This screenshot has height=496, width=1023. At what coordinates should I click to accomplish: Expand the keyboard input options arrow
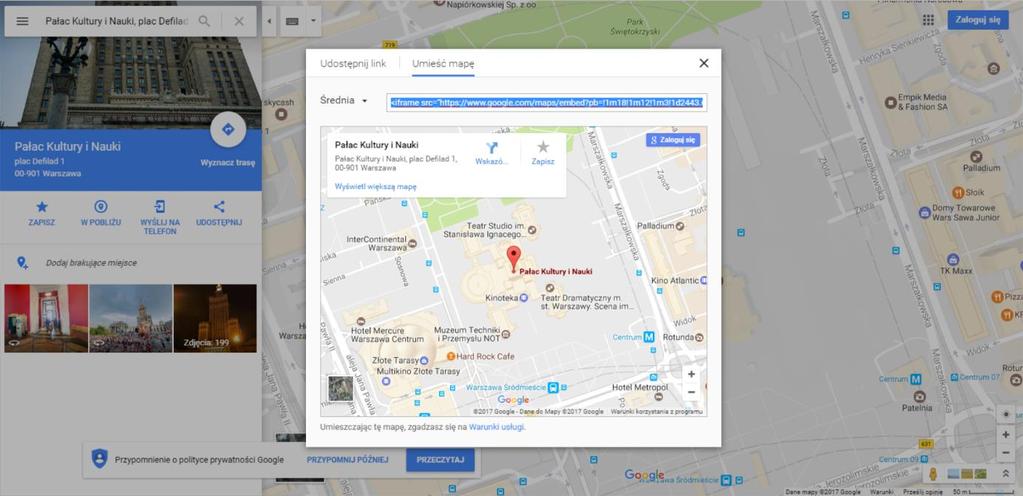click(x=313, y=21)
